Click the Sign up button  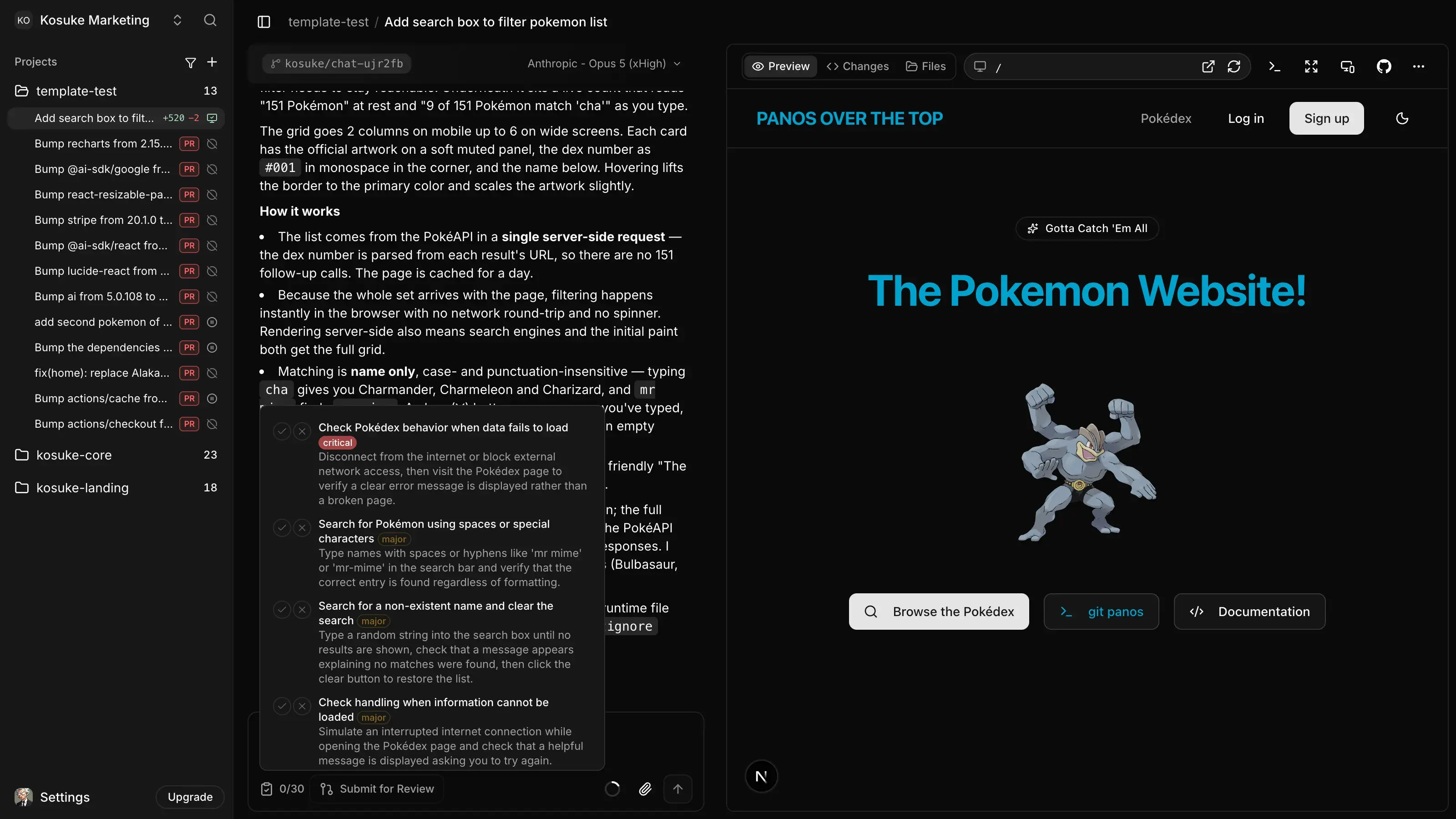1326,119
